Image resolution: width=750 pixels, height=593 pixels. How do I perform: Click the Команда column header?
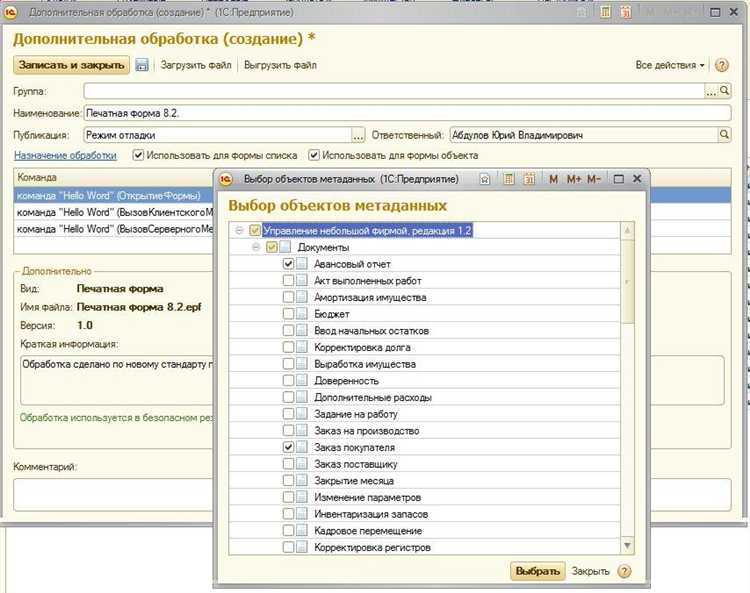115,177
